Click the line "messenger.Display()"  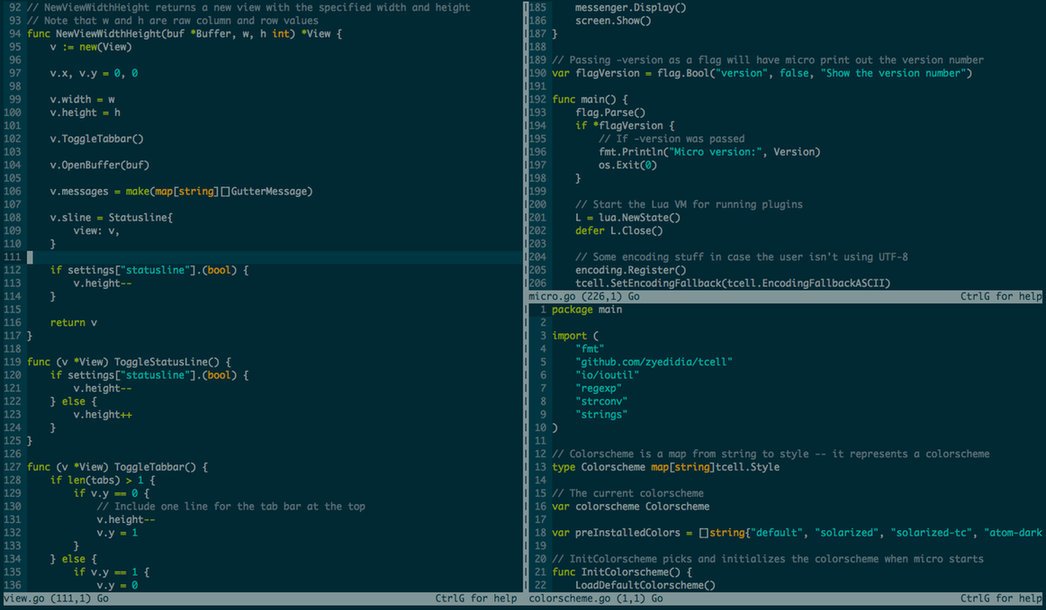point(630,7)
